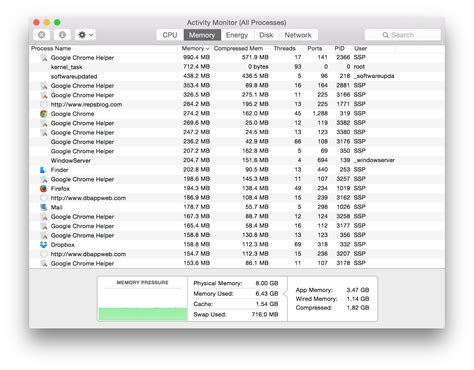Click icon for dbappweb.com with PID 3207
Screen dimensions: 474x370
(x=44, y=254)
